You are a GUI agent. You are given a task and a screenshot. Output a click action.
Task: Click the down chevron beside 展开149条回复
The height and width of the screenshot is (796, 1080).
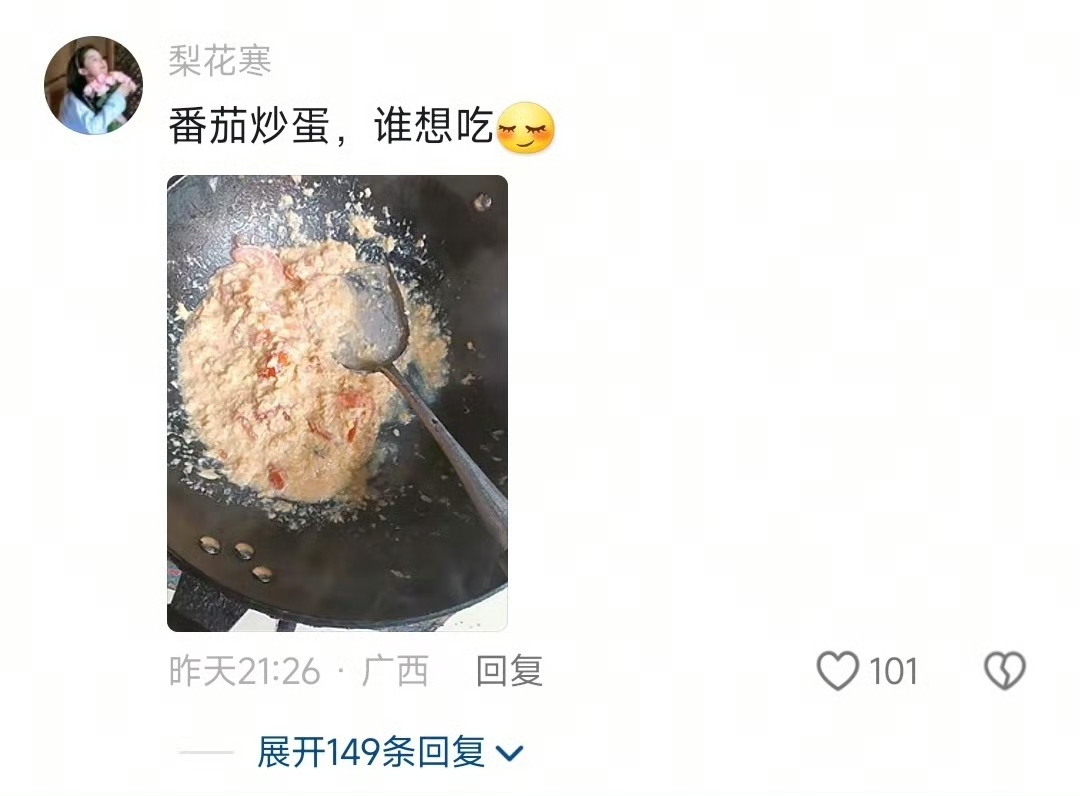[x=510, y=753]
